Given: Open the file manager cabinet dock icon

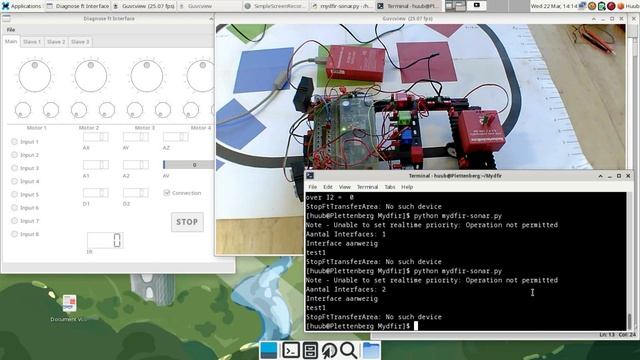Looking at the screenshot, I should tap(310, 351).
